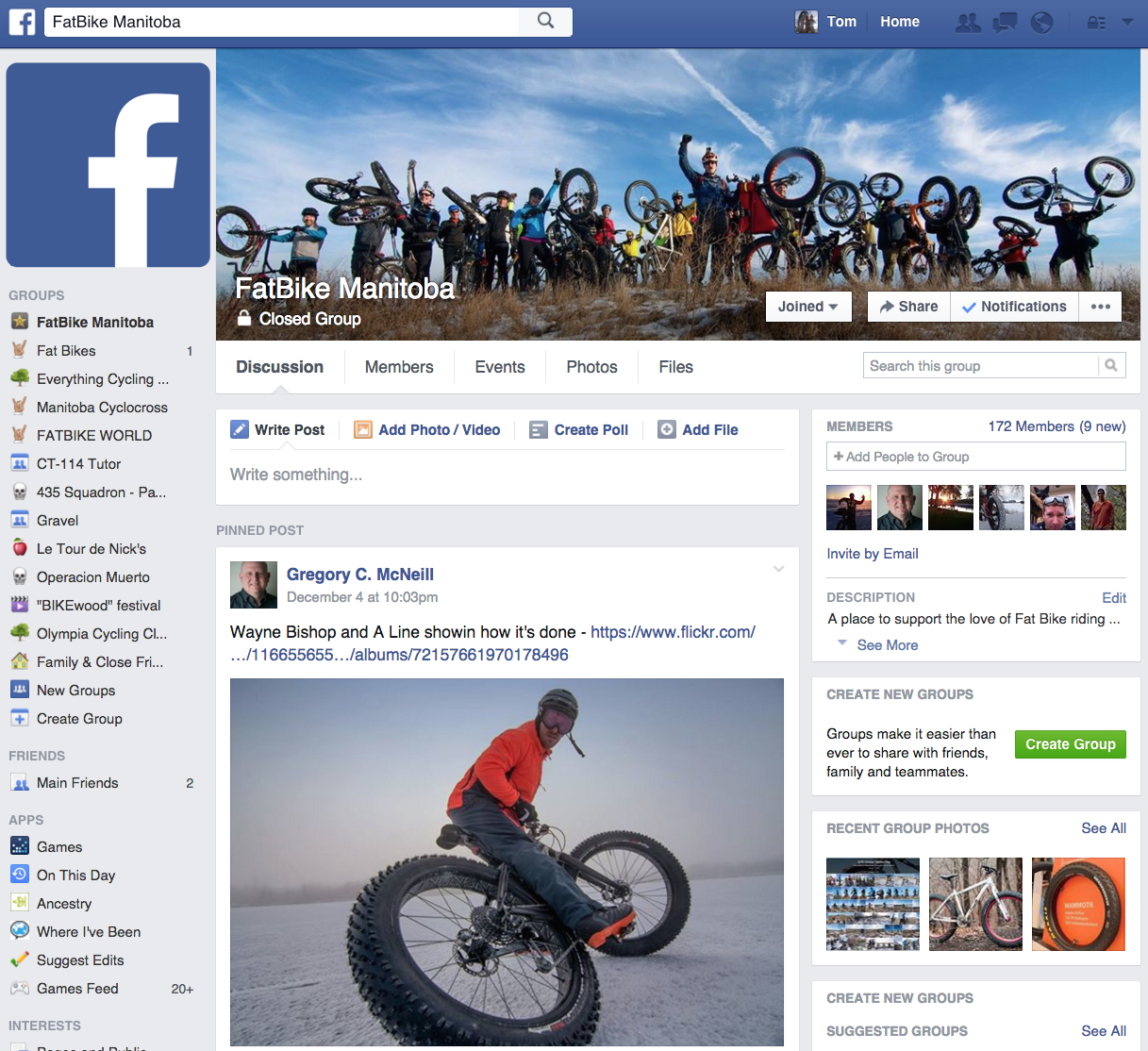Image resolution: width=1148 pixels, height=1051 pixels.
Task: Open the privacy shortcuts lock icon
Action: click(x=1096, y=22)
